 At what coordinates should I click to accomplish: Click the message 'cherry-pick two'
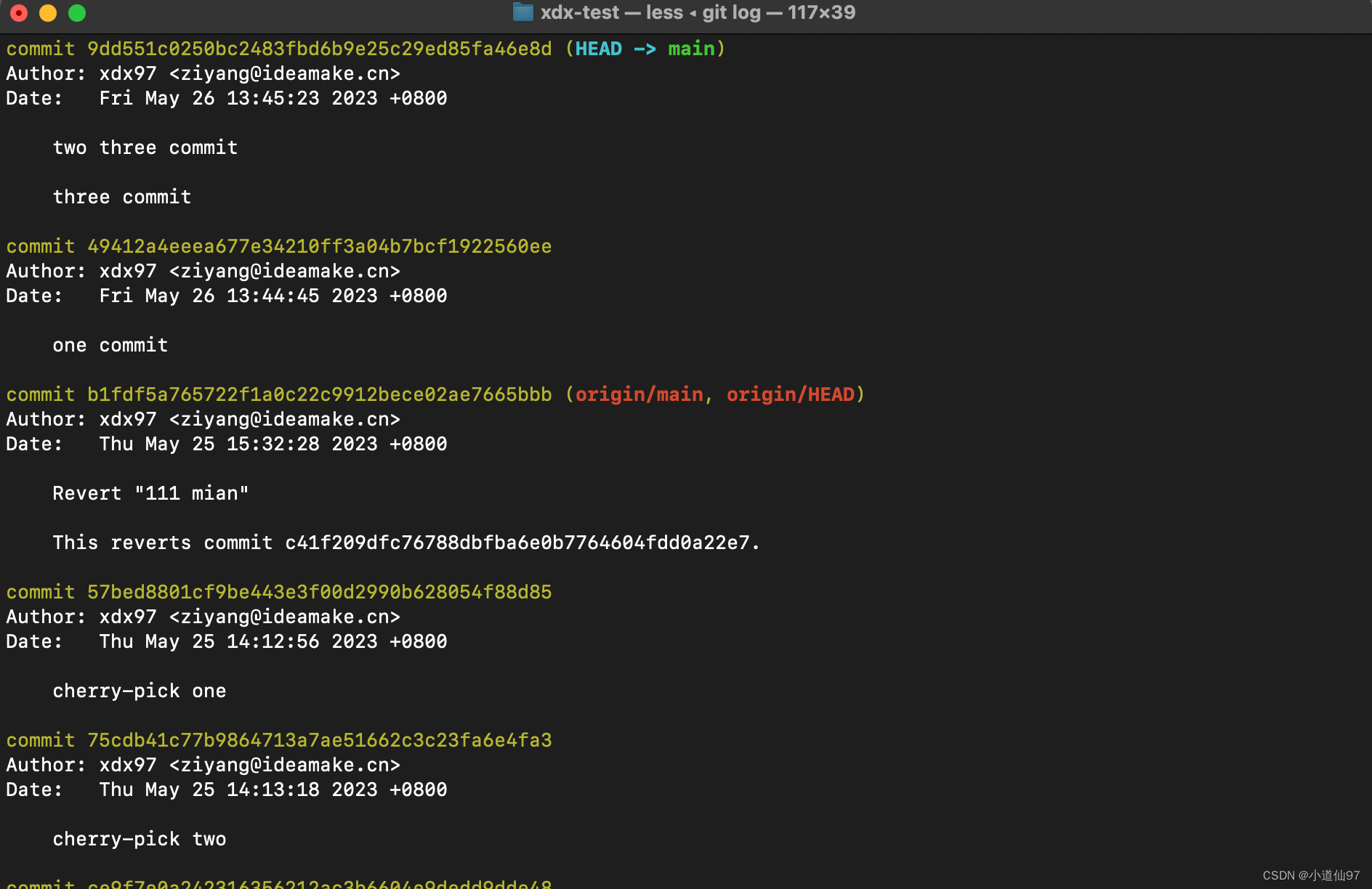pos(140,839)
